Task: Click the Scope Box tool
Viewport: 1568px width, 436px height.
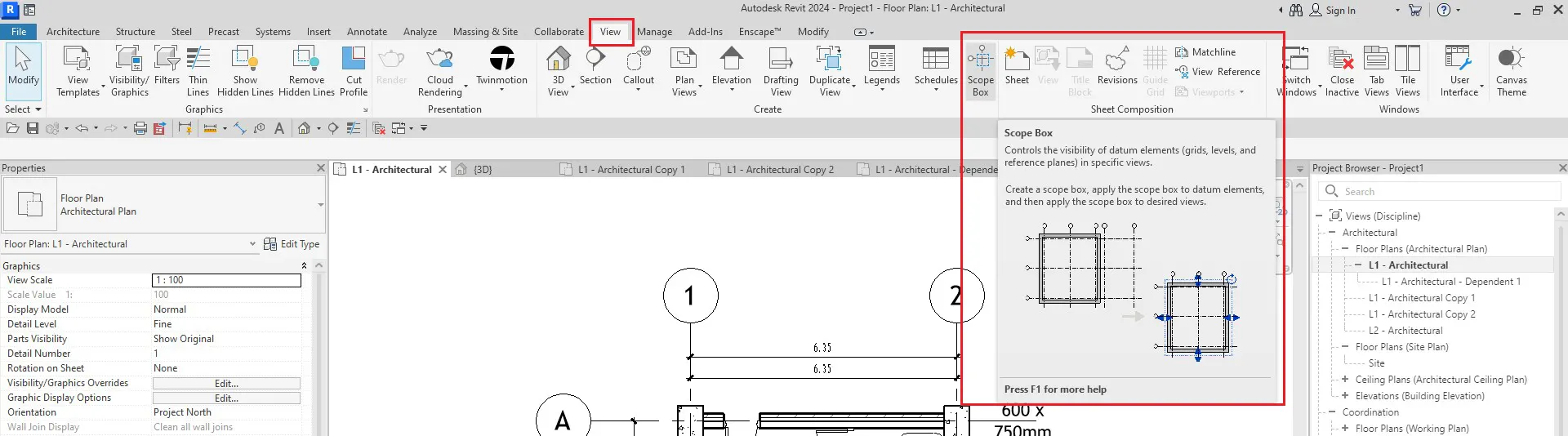Action: (980, 70)
